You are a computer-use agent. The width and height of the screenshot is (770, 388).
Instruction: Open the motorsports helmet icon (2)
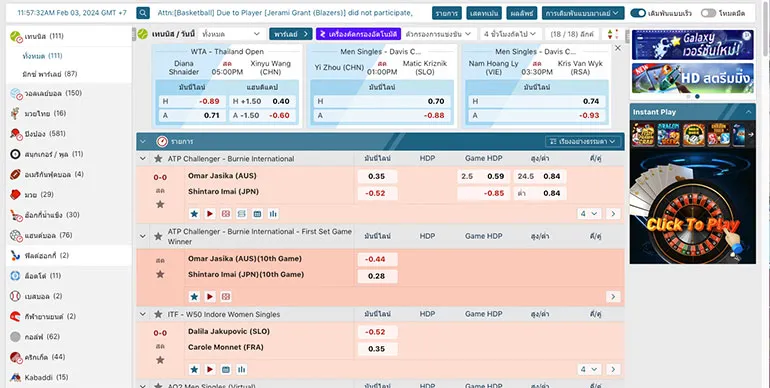pos(16,317)
